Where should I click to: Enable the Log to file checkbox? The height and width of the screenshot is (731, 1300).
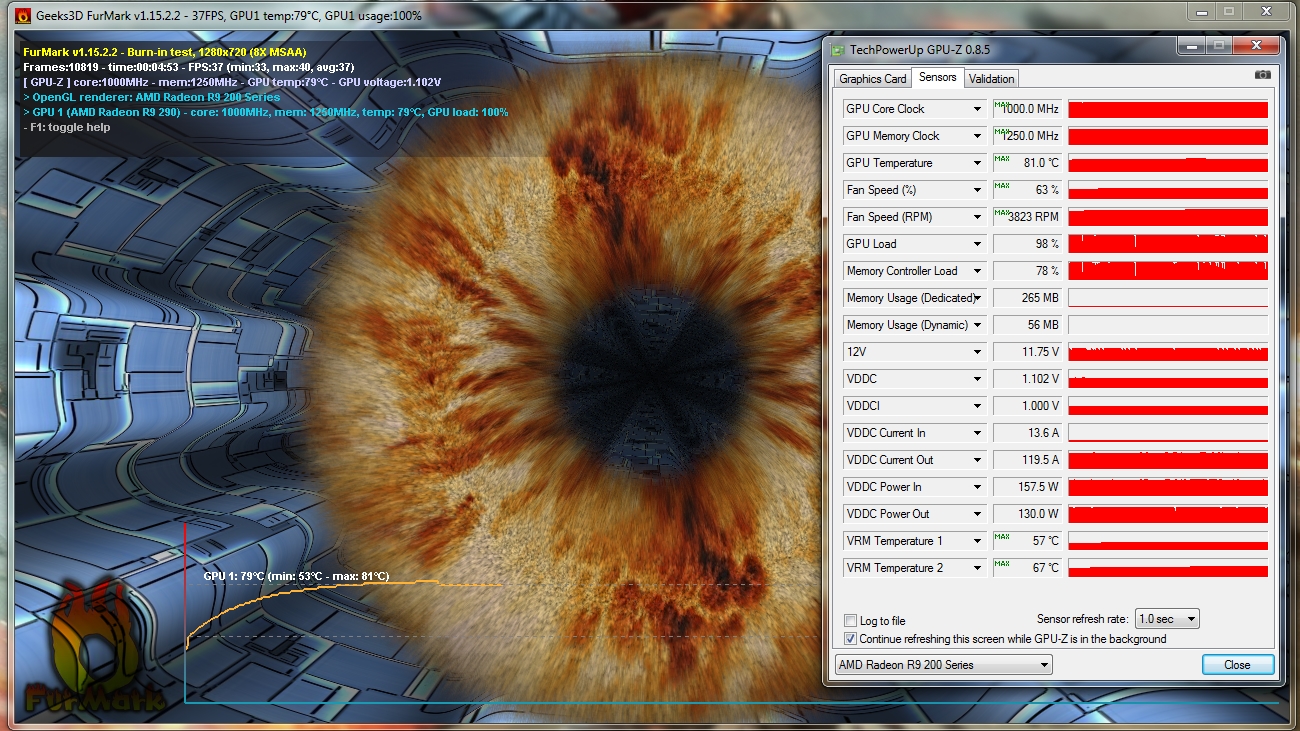click(x=851, y=621)
